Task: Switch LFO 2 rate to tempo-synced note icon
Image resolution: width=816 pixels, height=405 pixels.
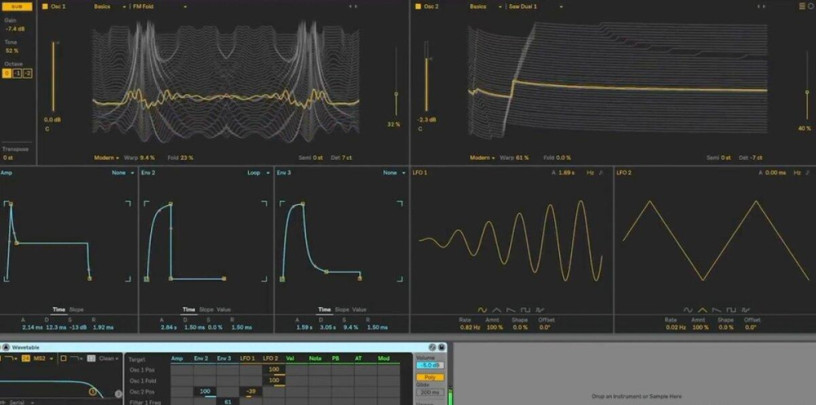Action: pos(808,172)
